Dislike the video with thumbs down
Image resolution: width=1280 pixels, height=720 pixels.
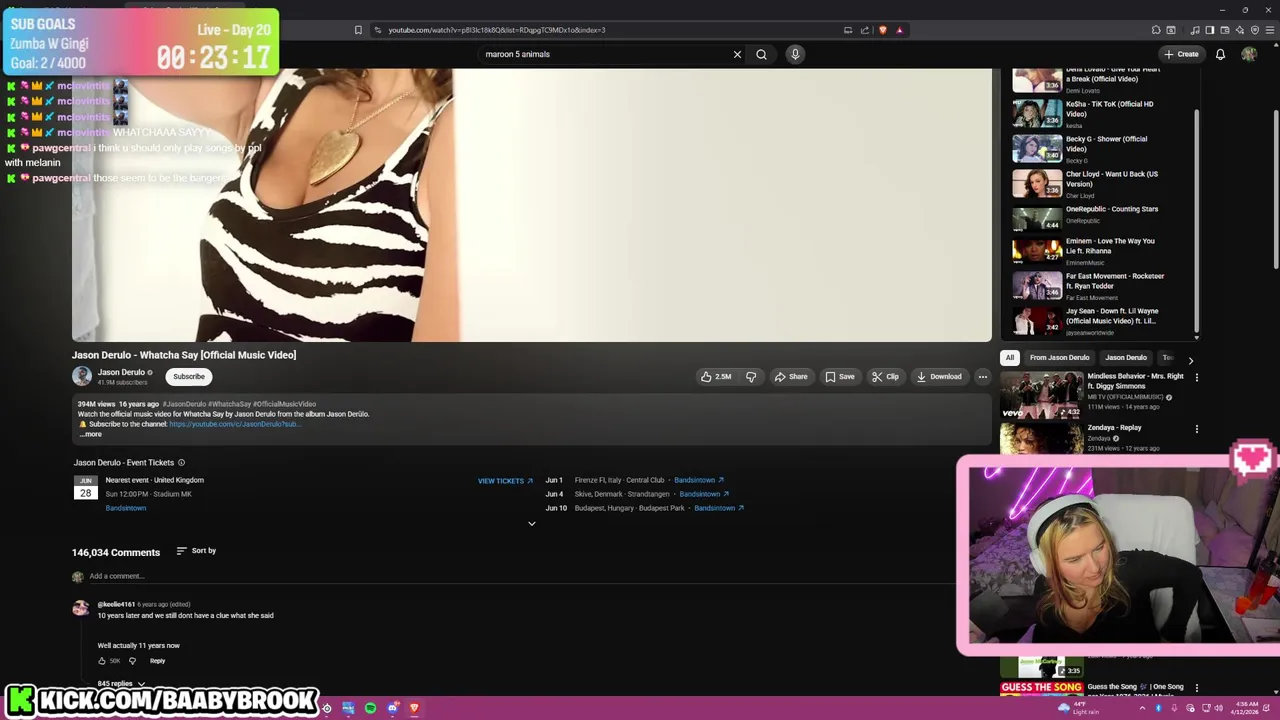click(751, 377)
